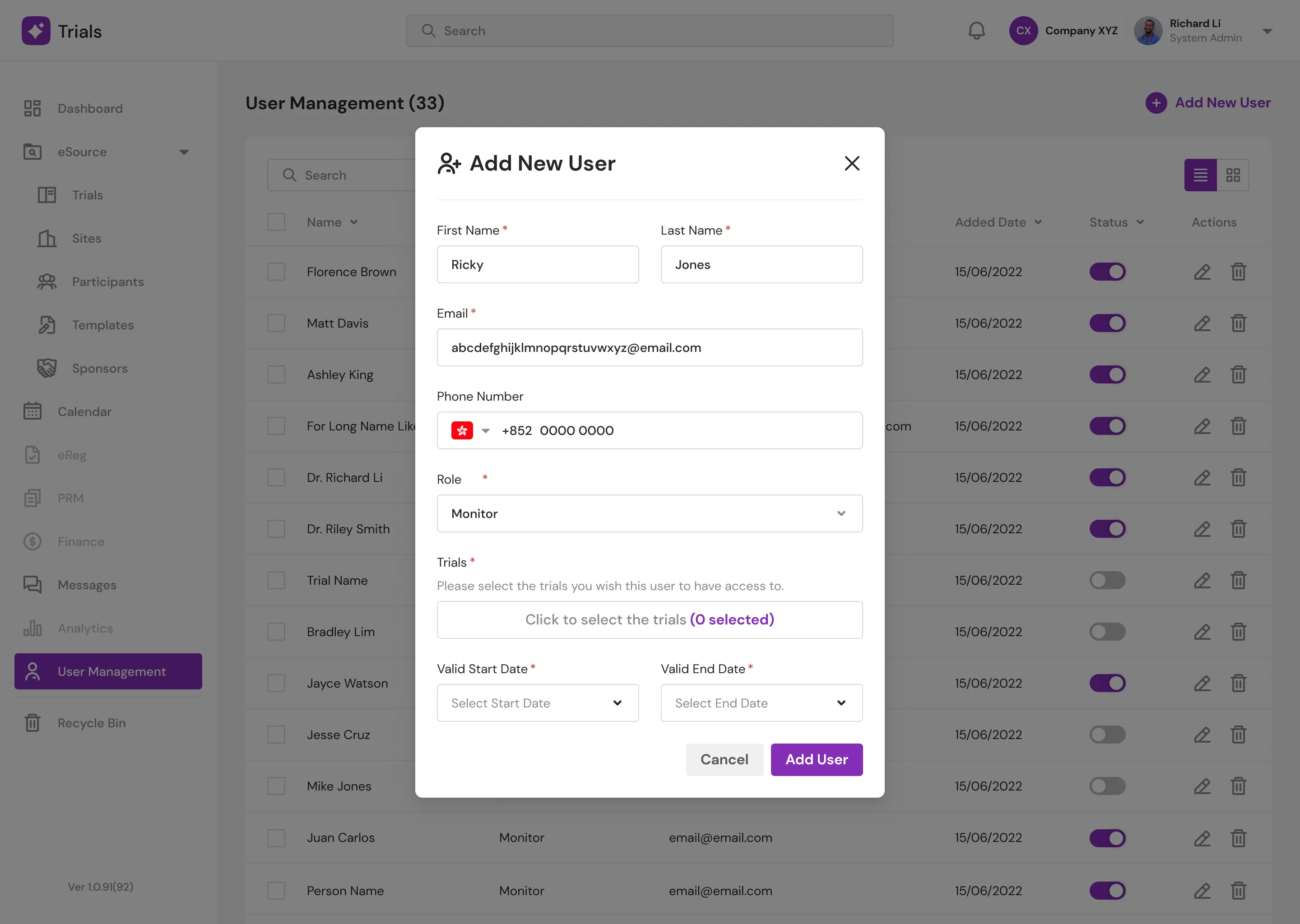Click the top global Search bar
The width and height of the screenshot is (1300, 924).
[650, 31]
